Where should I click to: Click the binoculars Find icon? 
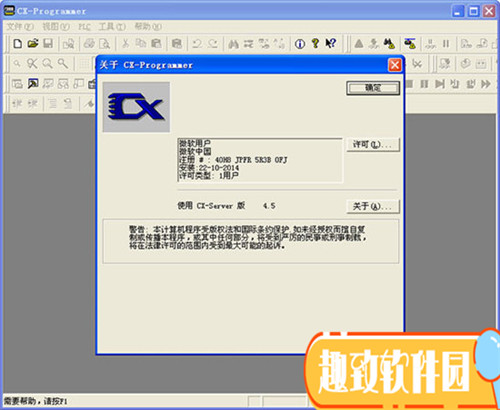coord(233,44)
